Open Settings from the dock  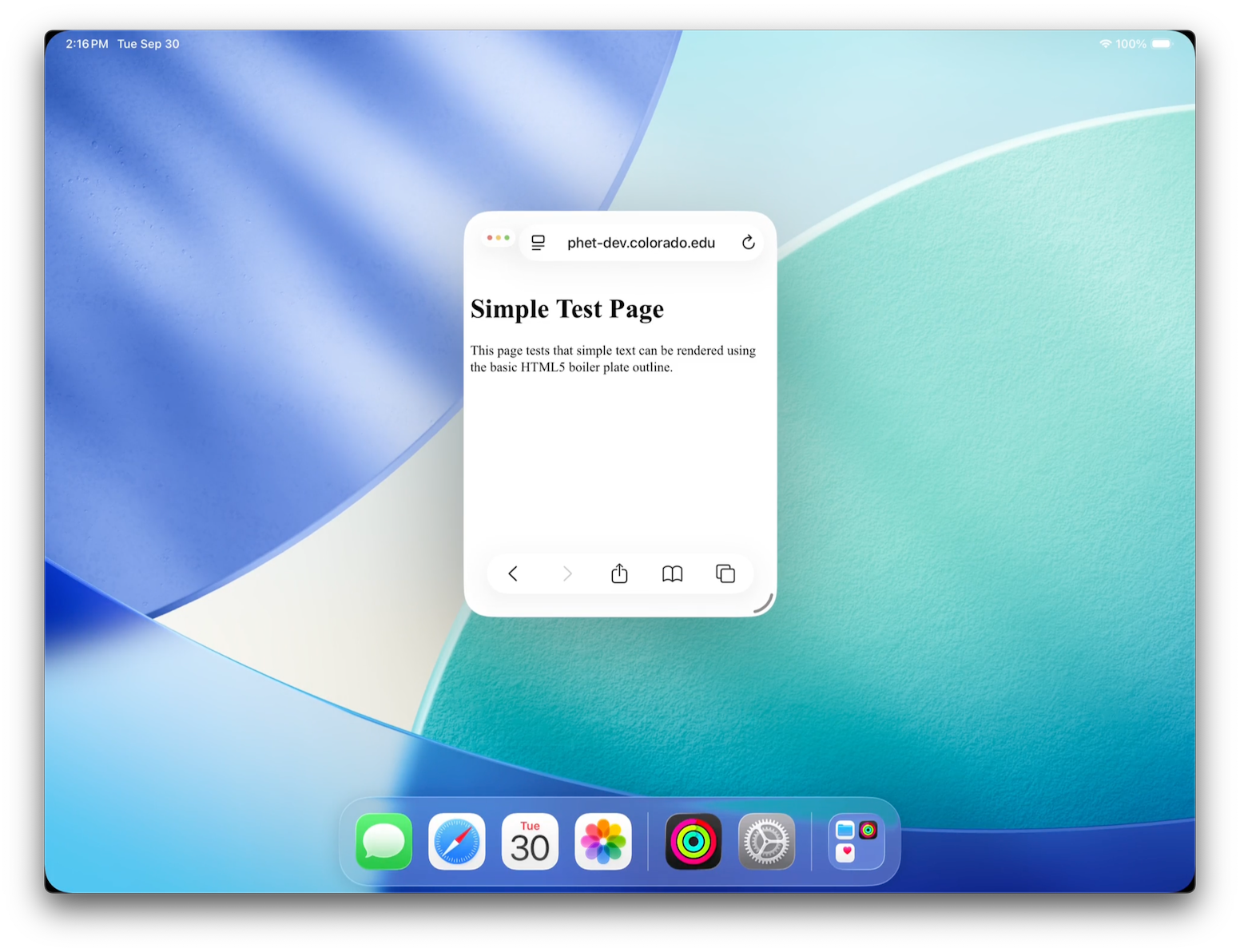[x=766, y=842]
